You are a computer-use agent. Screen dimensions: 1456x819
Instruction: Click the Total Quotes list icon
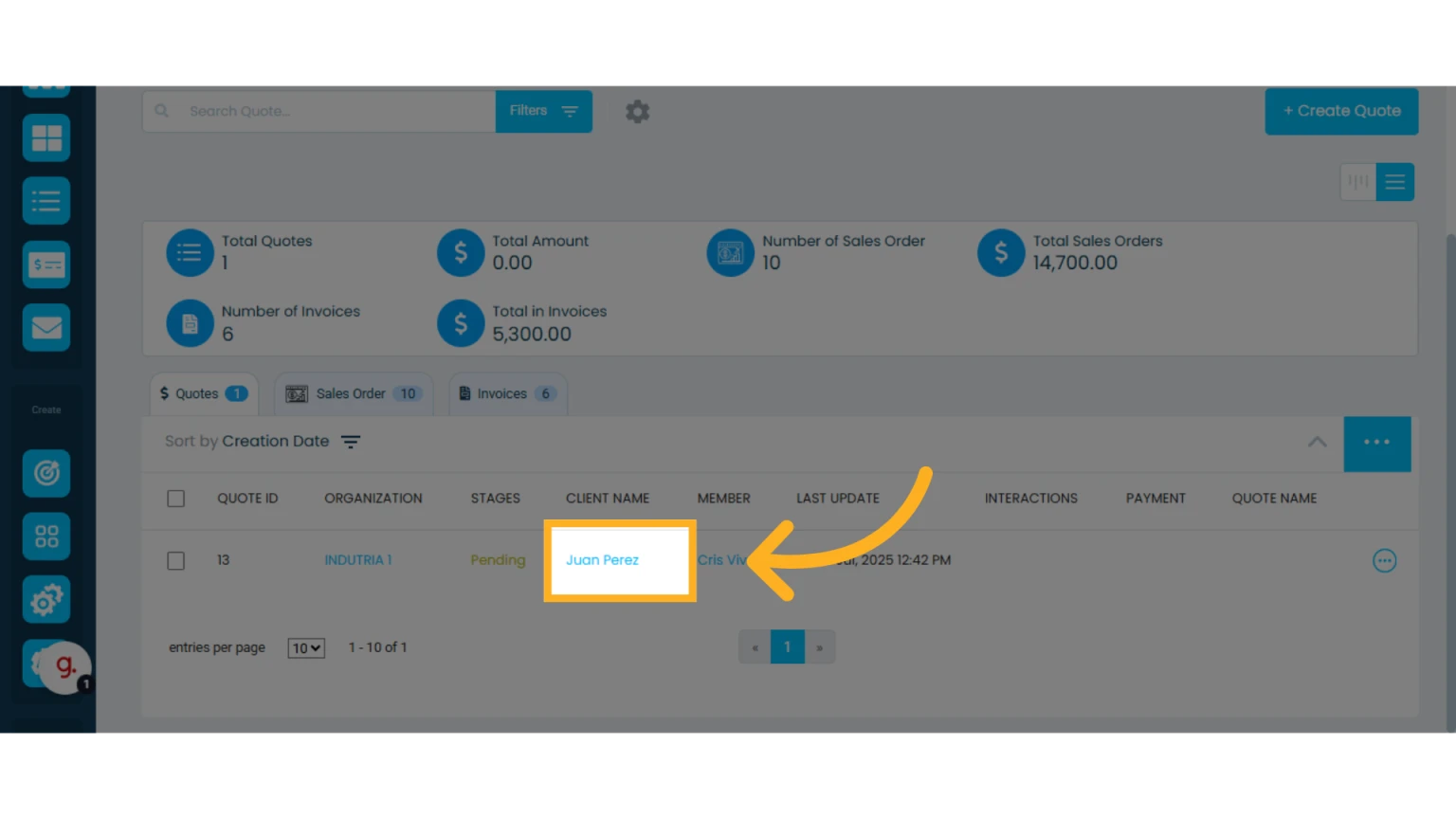coord(190,253)
